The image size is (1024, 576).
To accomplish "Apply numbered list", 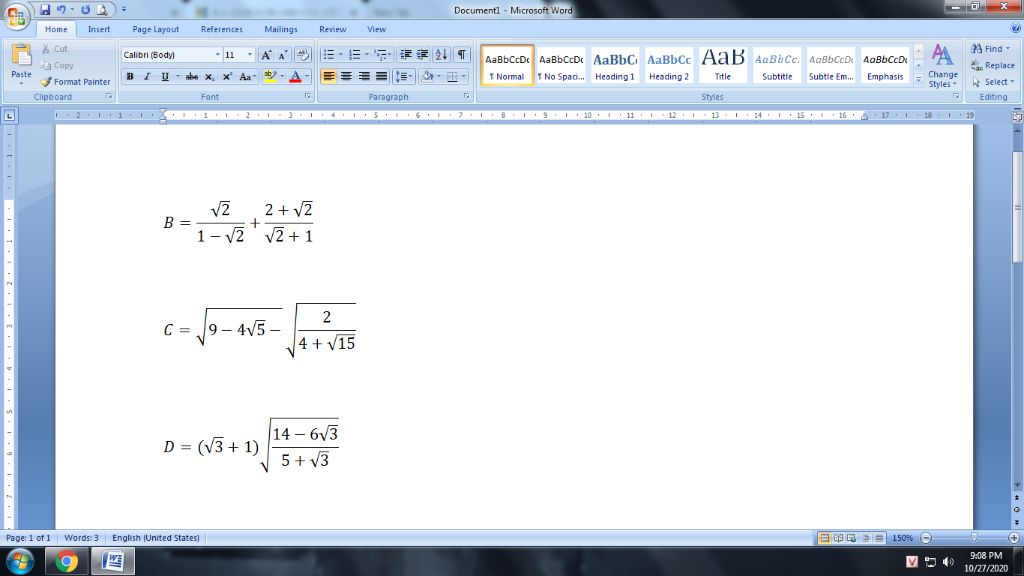I will coord(355,55).
